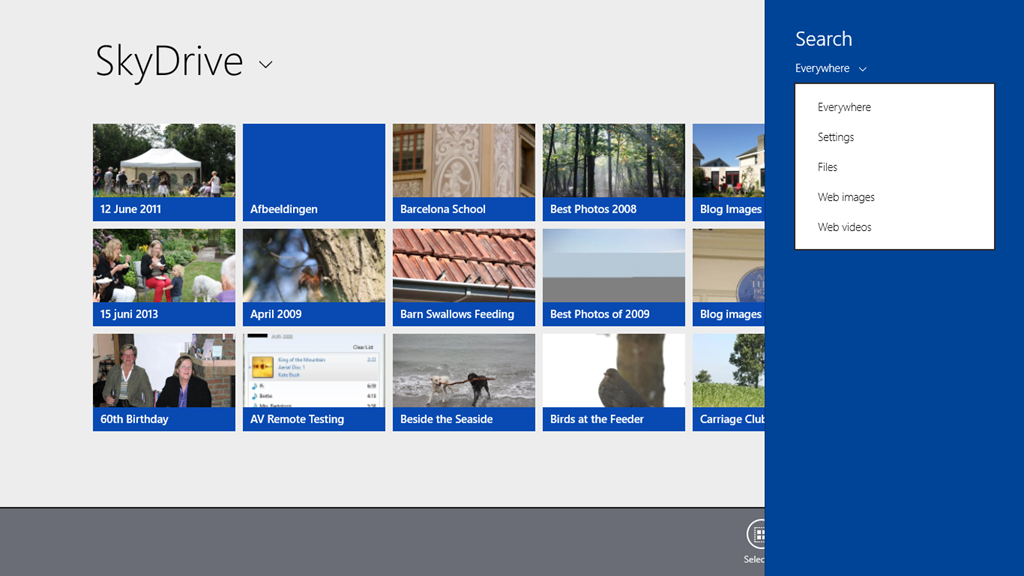Expand the SkyDrive title chevron
The height and width of the screenshot is (576, 1024).
(x=266, y=65)
